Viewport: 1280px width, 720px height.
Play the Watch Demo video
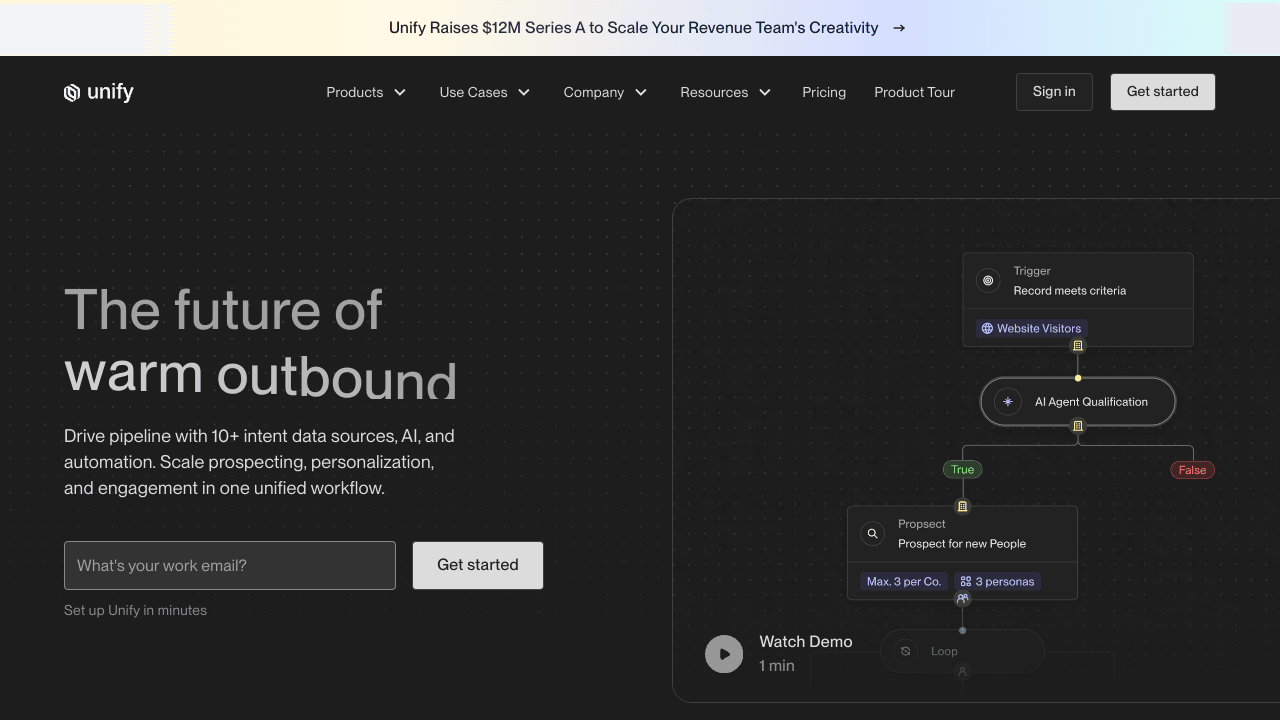pyautogui.click(x=724, y=654)
